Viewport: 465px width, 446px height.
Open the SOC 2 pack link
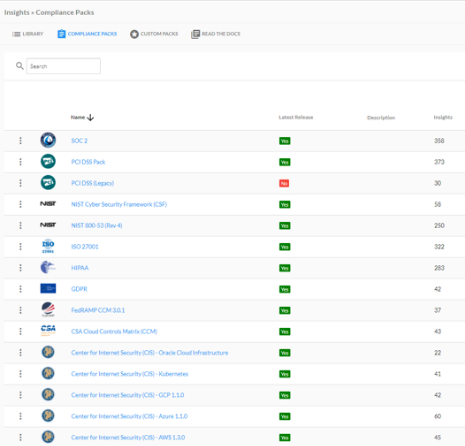pos(79,141)
